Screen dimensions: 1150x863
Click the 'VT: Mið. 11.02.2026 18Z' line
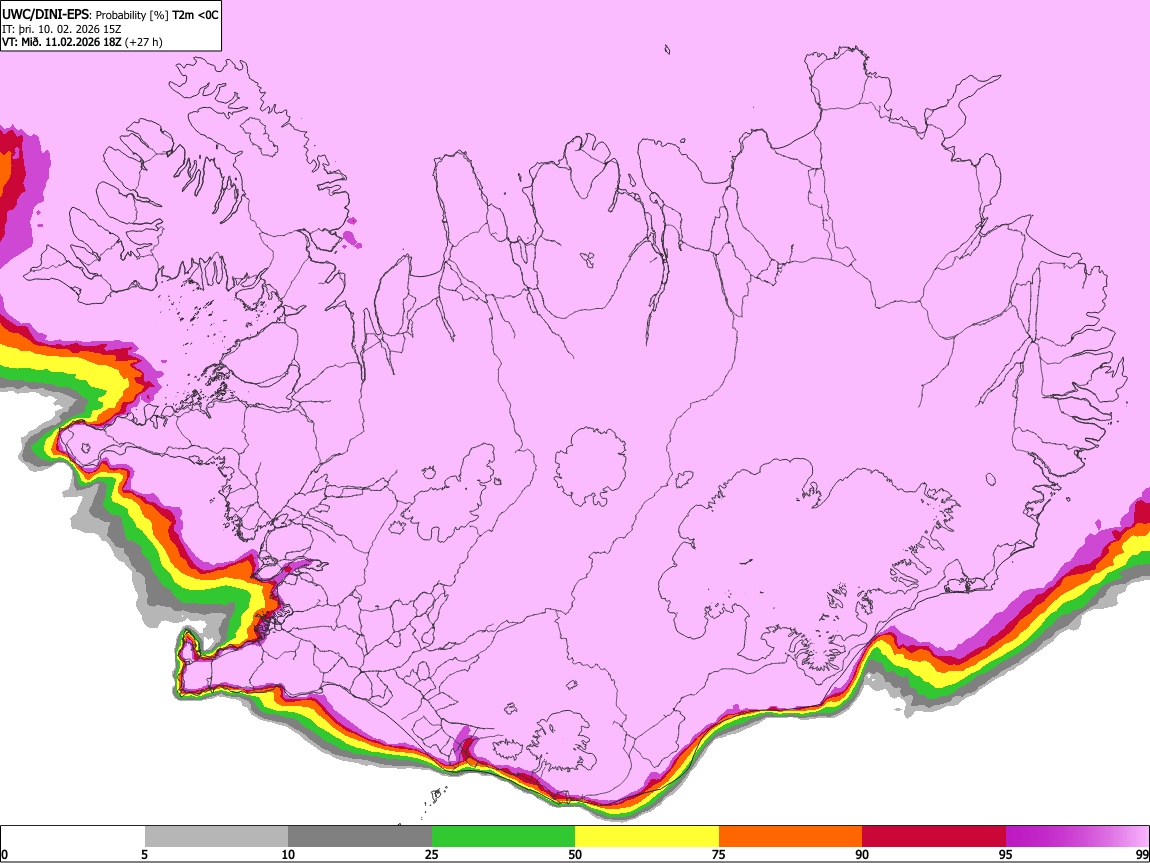pyautogui.click(x=62, y=42)
